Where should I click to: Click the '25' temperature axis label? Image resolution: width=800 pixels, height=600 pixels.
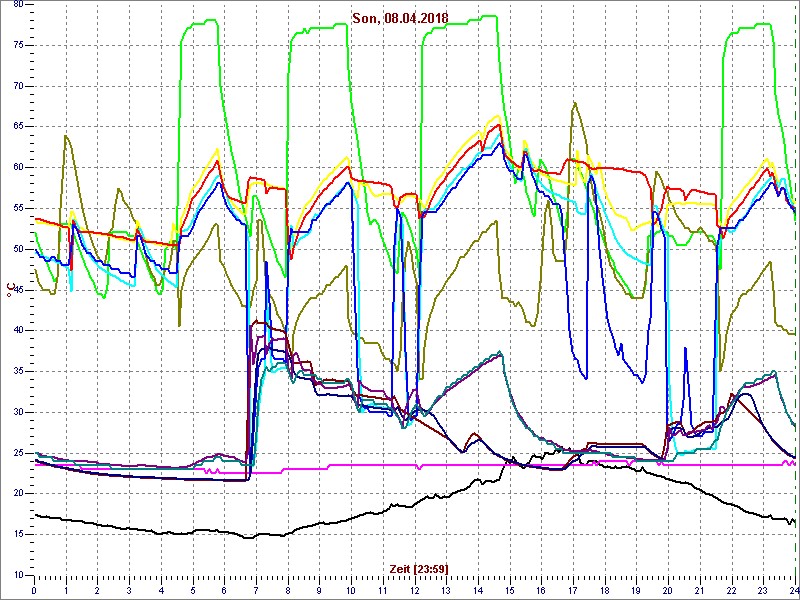(x=17, y=453)
